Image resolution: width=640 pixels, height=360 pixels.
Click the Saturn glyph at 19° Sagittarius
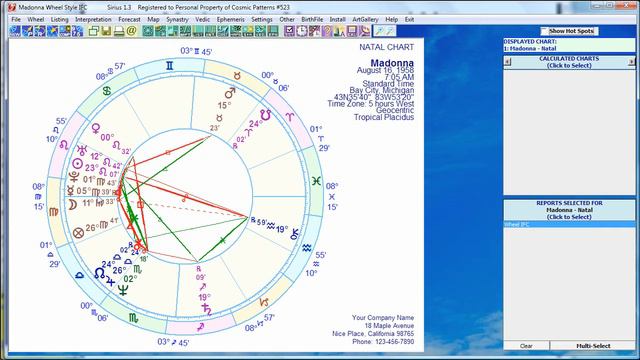206,309
